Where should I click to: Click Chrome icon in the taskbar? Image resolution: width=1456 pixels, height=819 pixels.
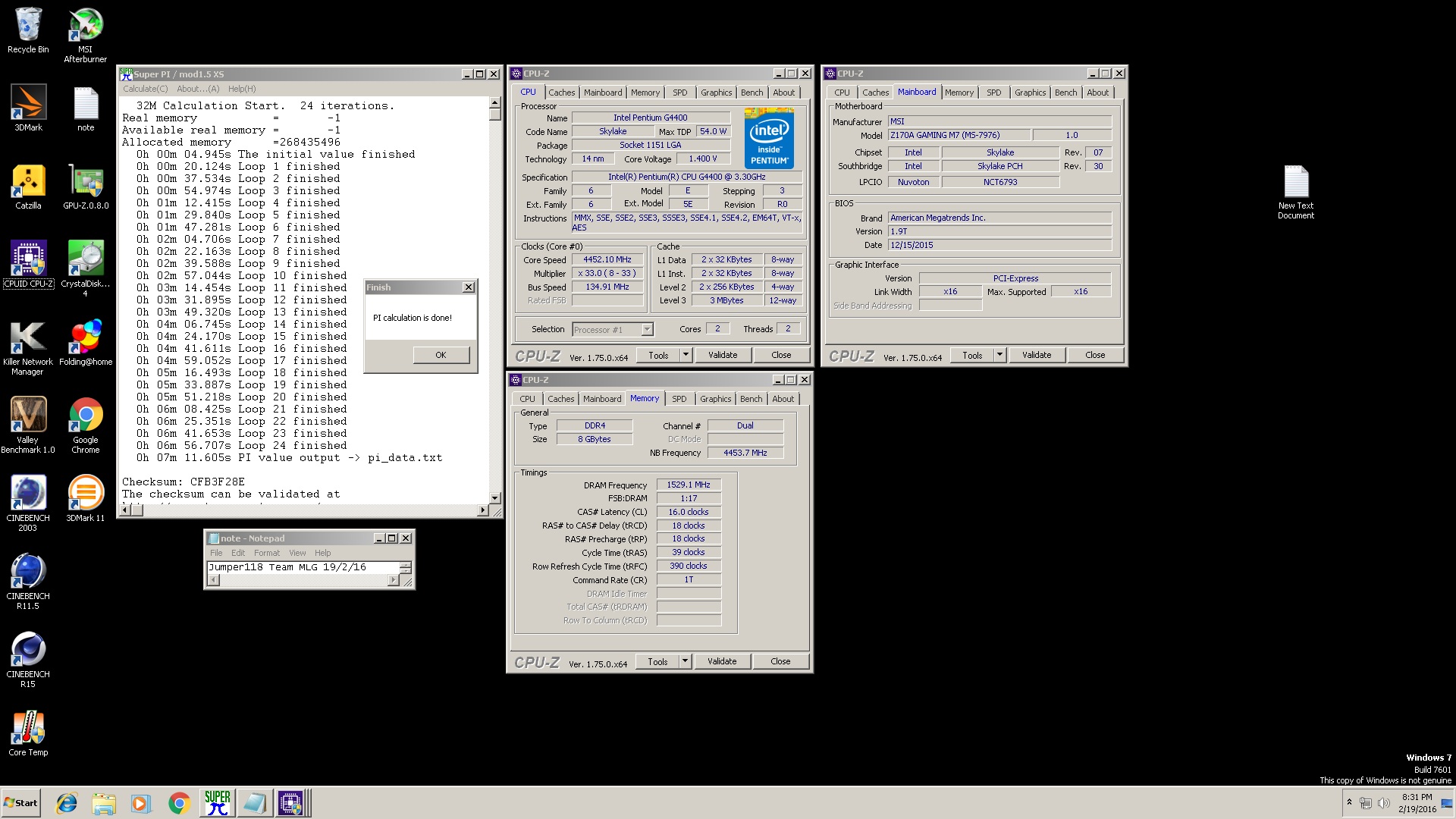pos(179,803)
